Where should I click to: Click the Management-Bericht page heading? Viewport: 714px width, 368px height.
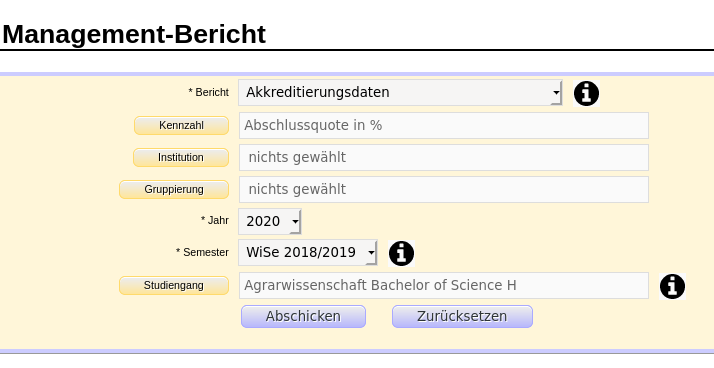click(134, 34)
